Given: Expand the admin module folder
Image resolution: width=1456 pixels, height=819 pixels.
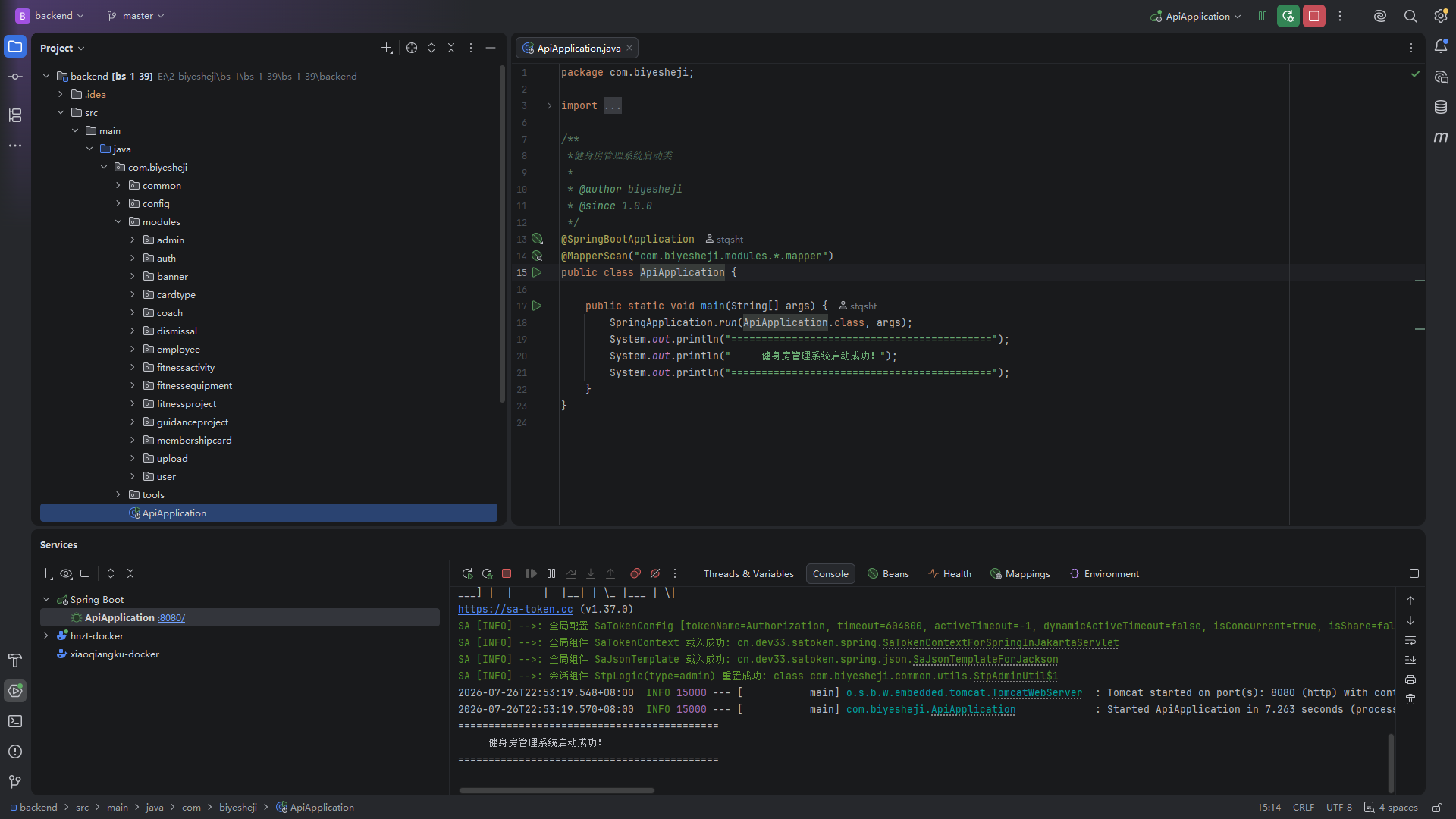Looking at the screenshot, I should pos(133,240).
